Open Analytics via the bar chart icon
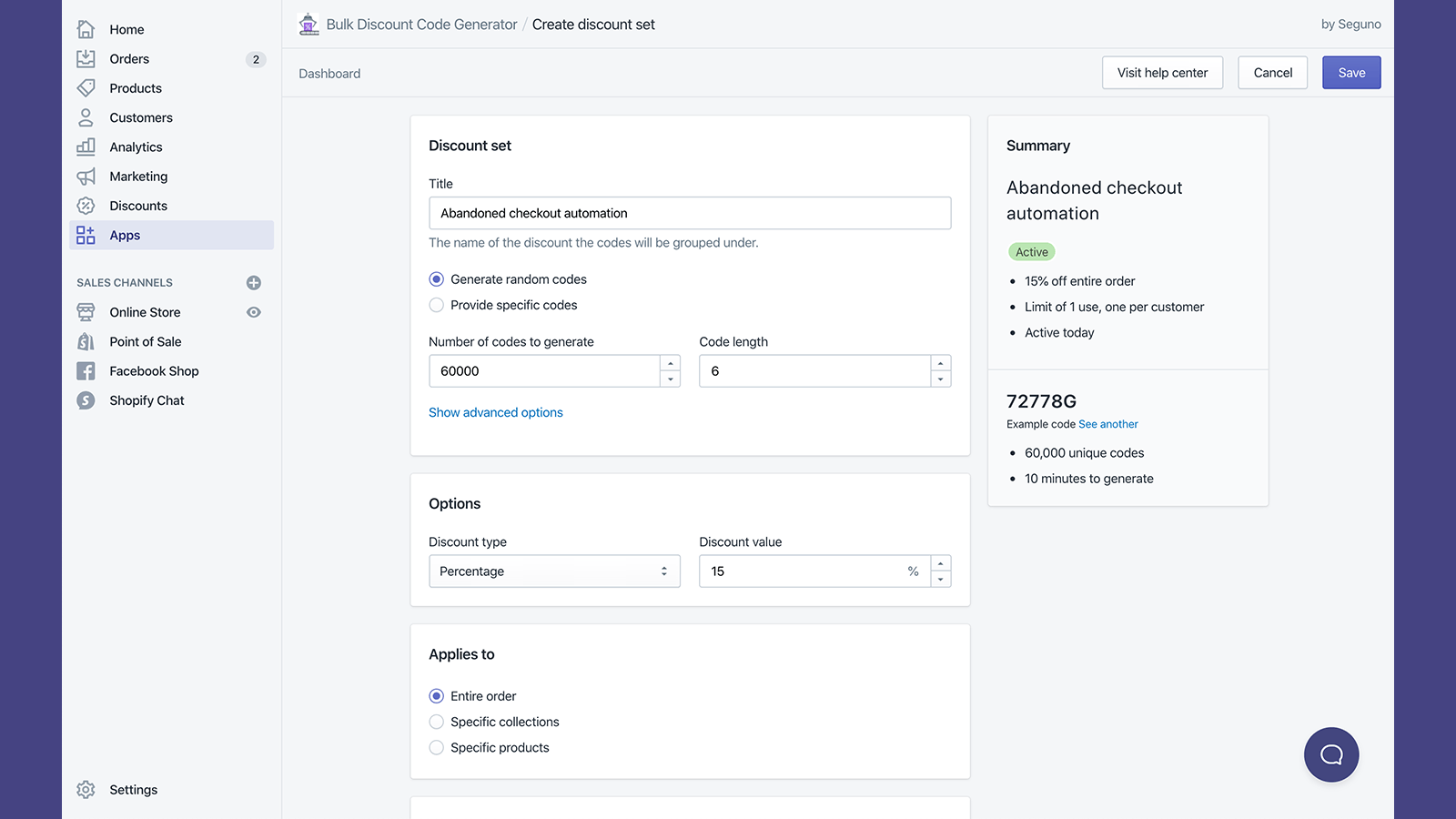Image resolution: width=1456 pixels, height=819 pixels. click(86, 147)
